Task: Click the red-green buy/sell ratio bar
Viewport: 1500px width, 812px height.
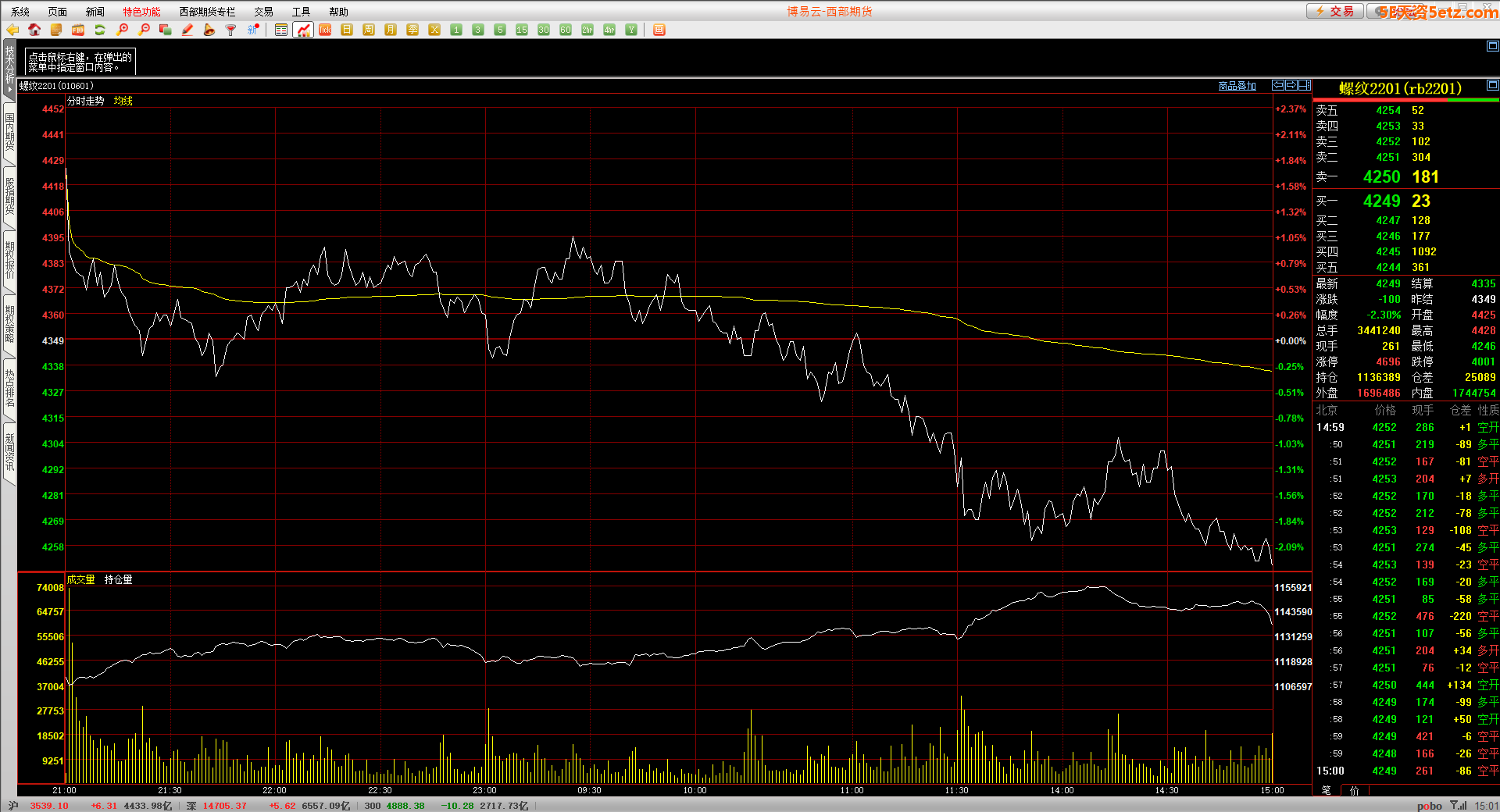Action: coord(1405,100)
